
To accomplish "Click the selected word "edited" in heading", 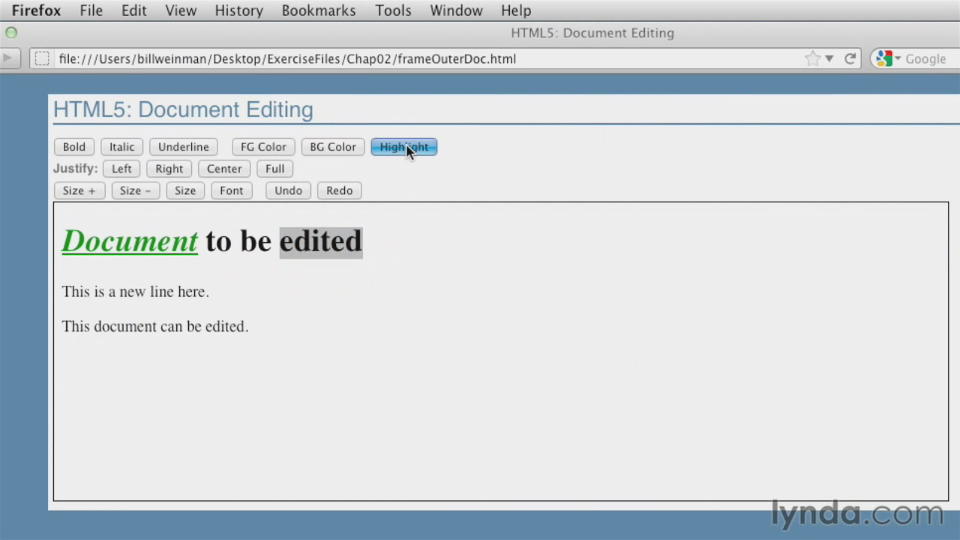I will (x=321, y=241).
